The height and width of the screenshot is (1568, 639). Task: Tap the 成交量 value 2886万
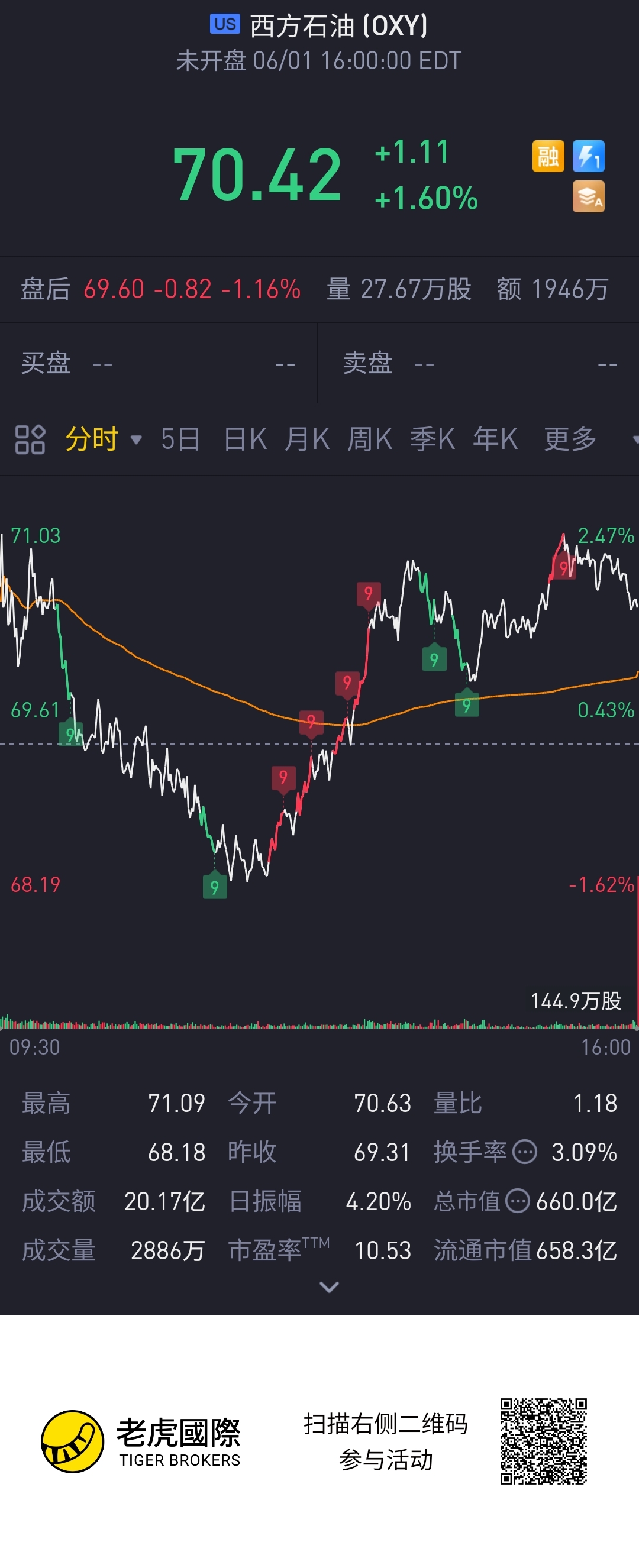[x=167, y=1251]
